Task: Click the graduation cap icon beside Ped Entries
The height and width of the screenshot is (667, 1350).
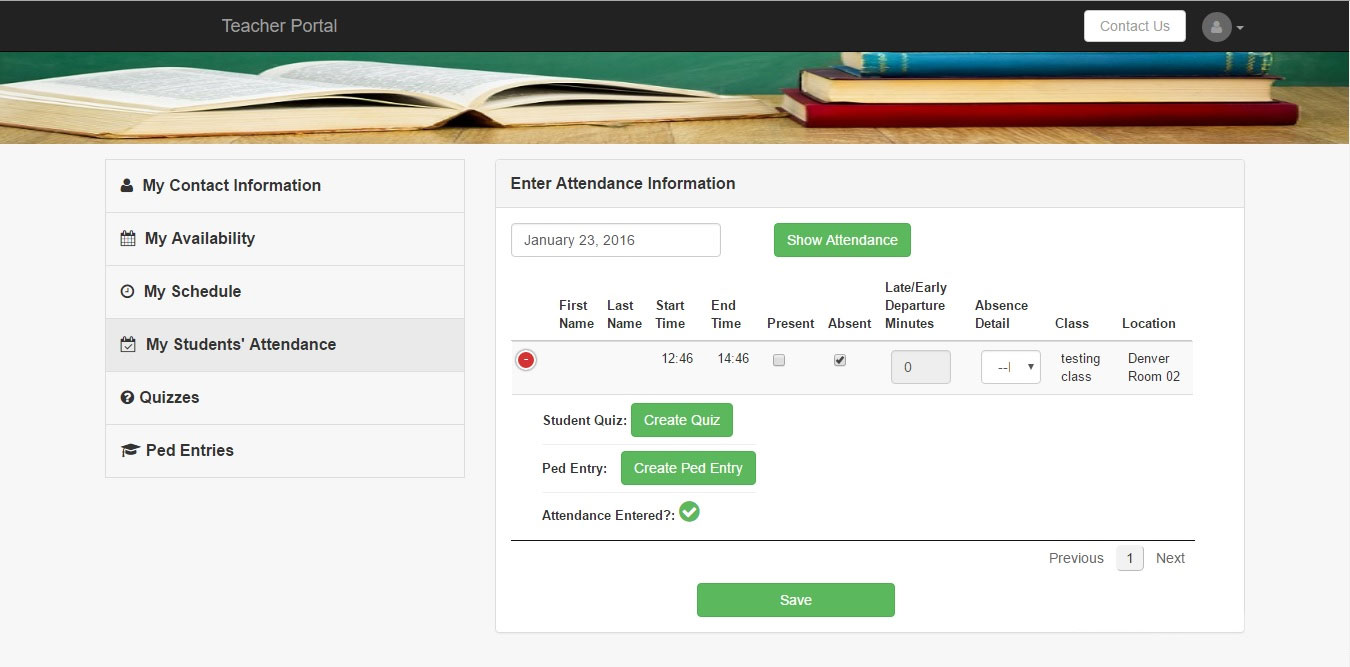Action: tap(129, 451)
